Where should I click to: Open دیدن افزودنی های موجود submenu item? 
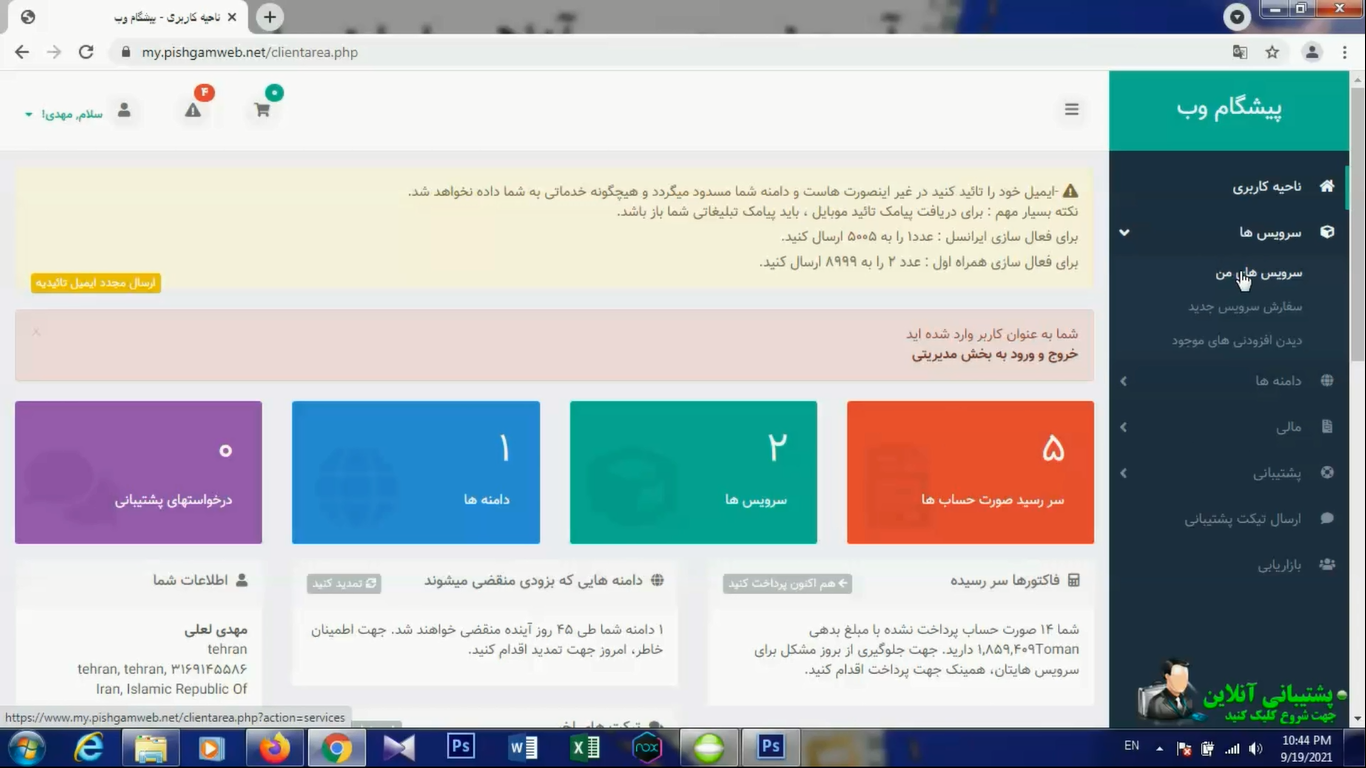tap(1237, 341)
